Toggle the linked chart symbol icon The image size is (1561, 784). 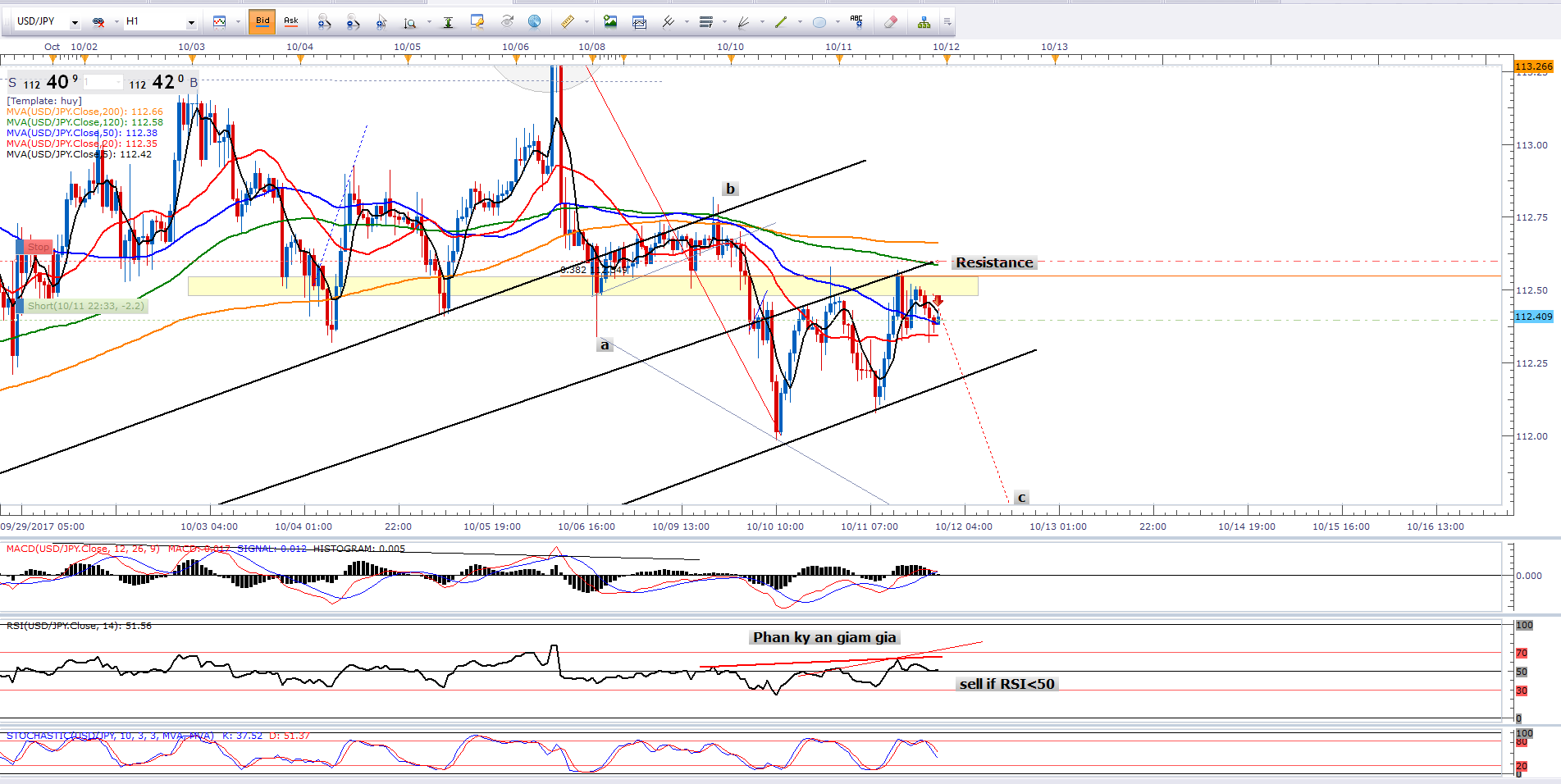click(98, 22)
